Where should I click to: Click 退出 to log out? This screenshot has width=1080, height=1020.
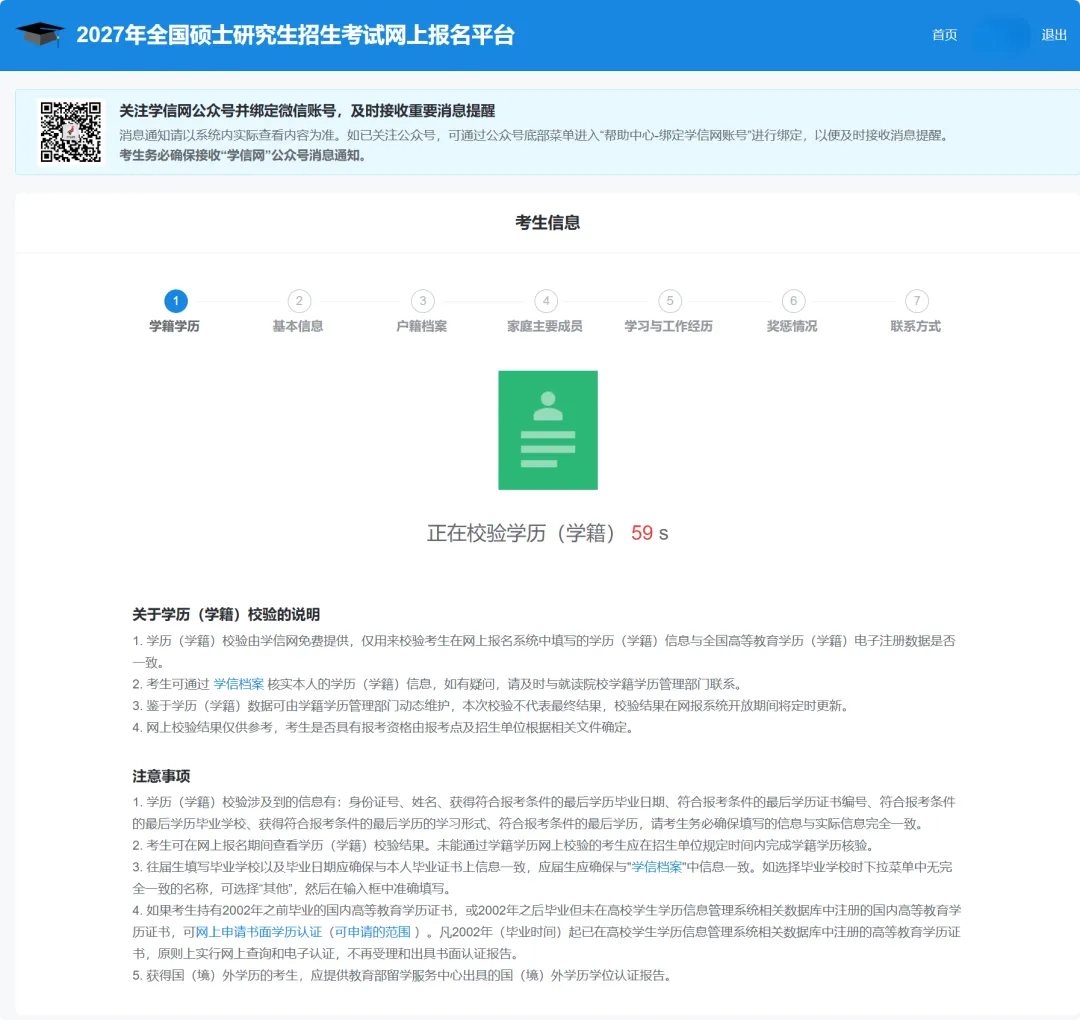click(1054, 35)
